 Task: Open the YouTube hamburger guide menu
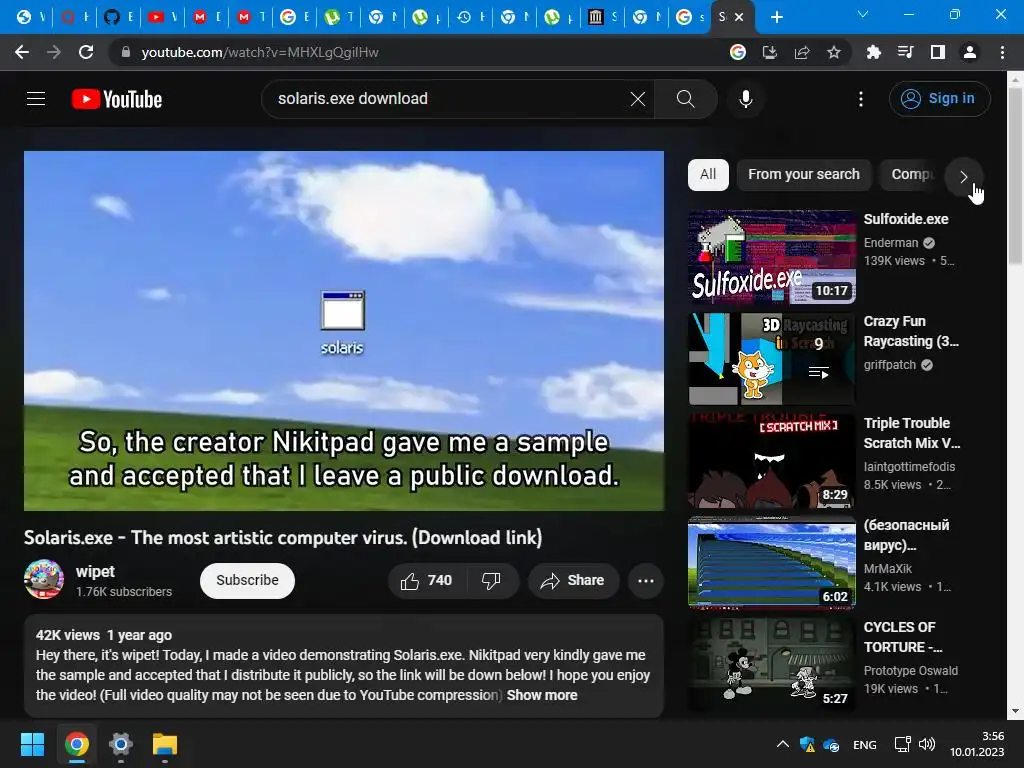(x=36, y=99)
